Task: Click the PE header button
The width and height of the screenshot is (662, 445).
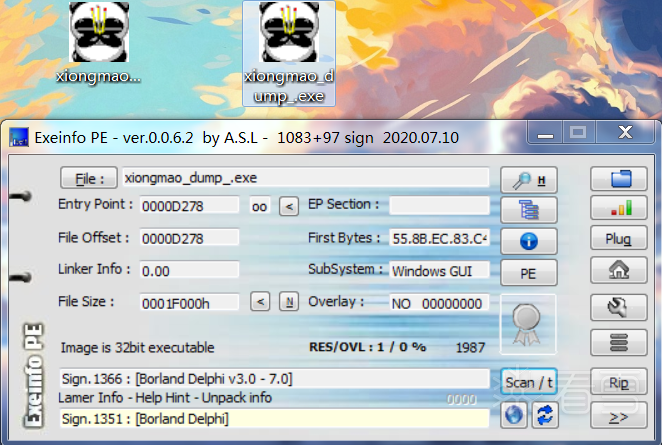Action: (529, 273)
